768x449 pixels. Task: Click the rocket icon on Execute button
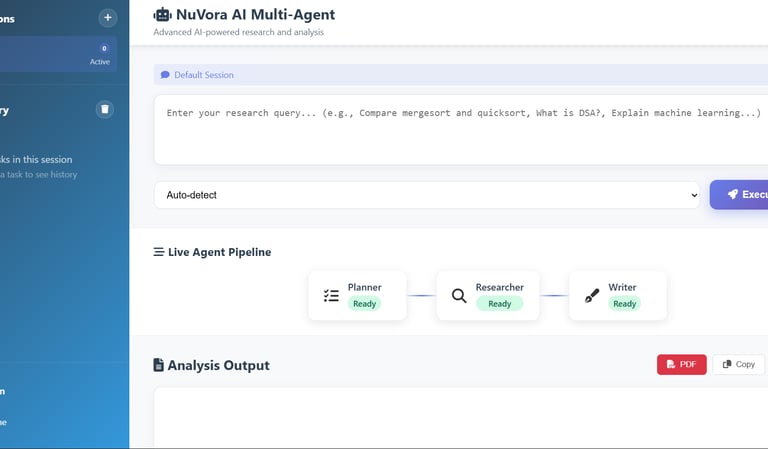click(733, 194)
